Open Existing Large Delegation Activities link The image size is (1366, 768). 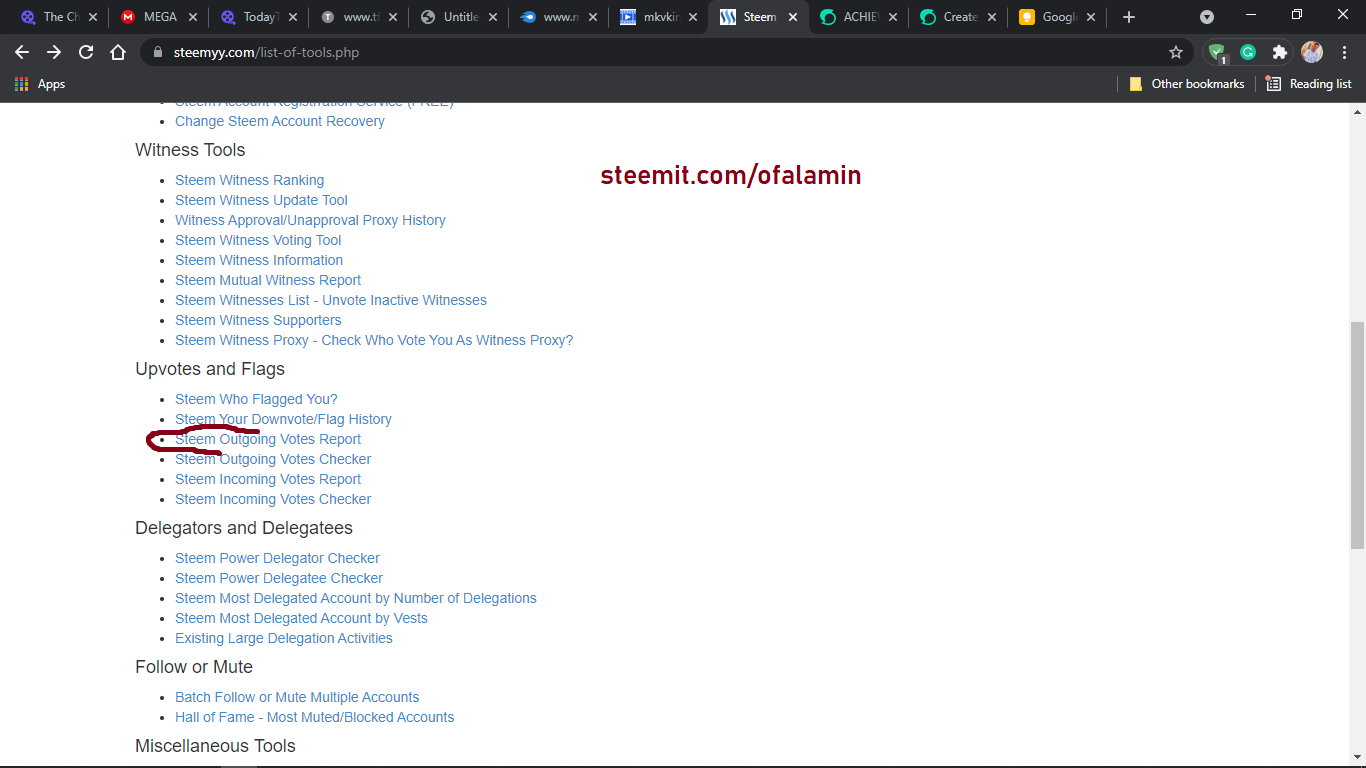point(284,638)
